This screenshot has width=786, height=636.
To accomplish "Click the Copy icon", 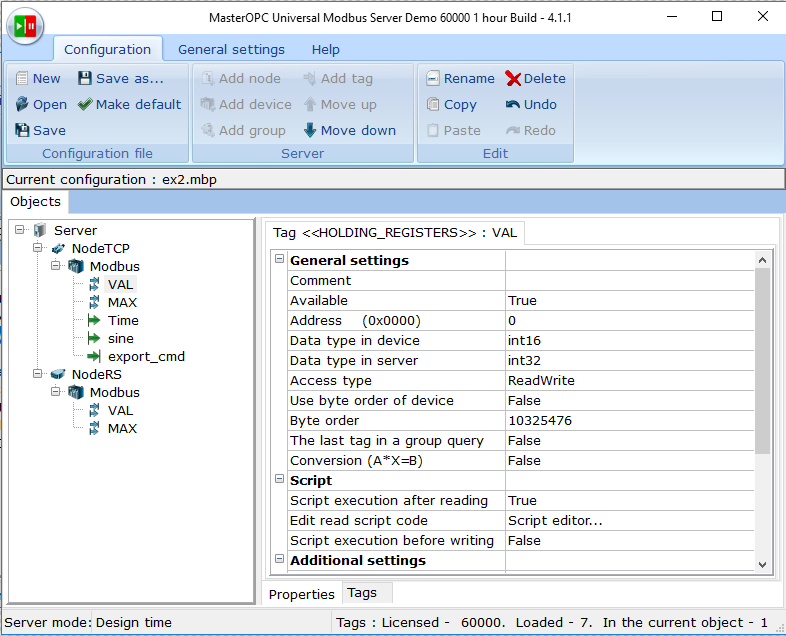I will click(433, 104).
